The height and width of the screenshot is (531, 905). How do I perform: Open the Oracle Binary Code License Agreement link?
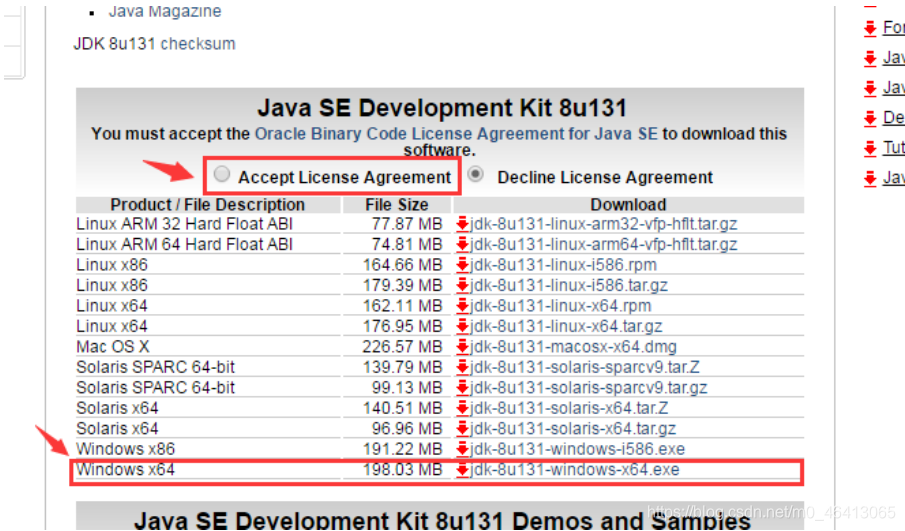pos(456,134)
